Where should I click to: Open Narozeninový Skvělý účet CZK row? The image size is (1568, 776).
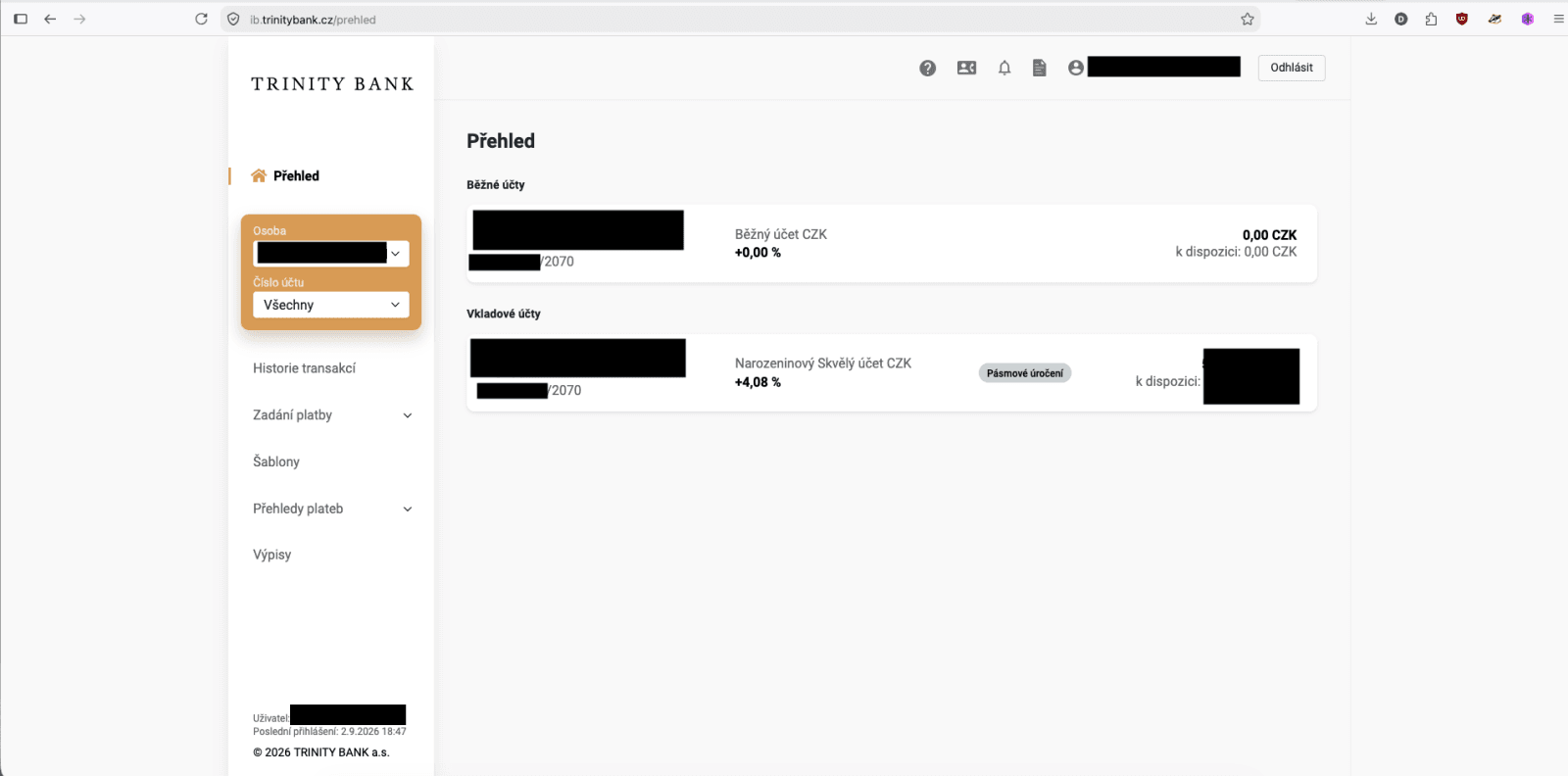pos(892,373)
